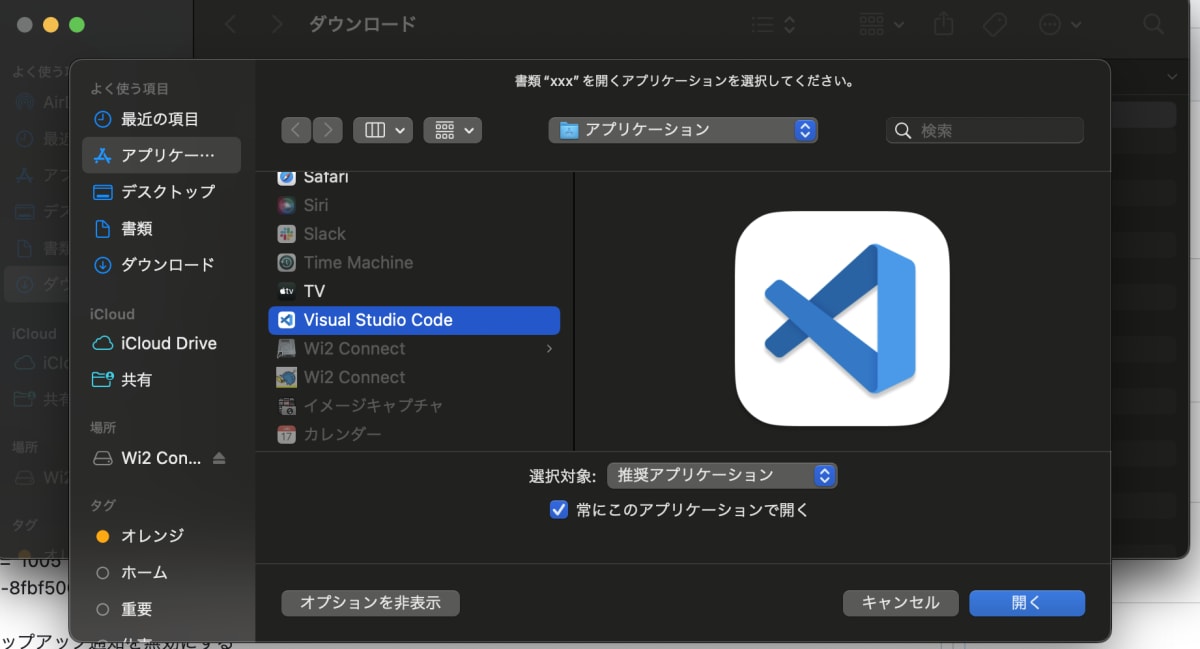The height and width of the screenshot is (649, 1200).
Task: Click the Wi2 Connect folder icon with chevron
Action: pos(287,349)
